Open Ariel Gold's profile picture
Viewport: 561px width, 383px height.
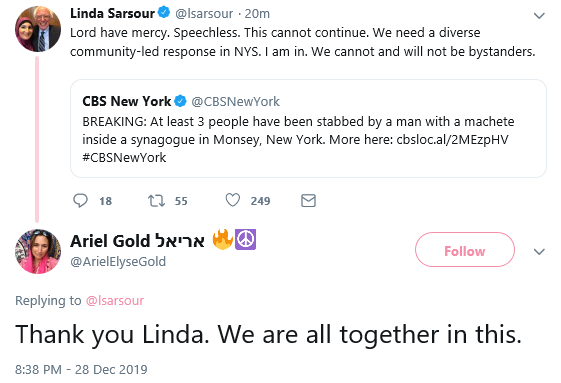pos(38,252)
